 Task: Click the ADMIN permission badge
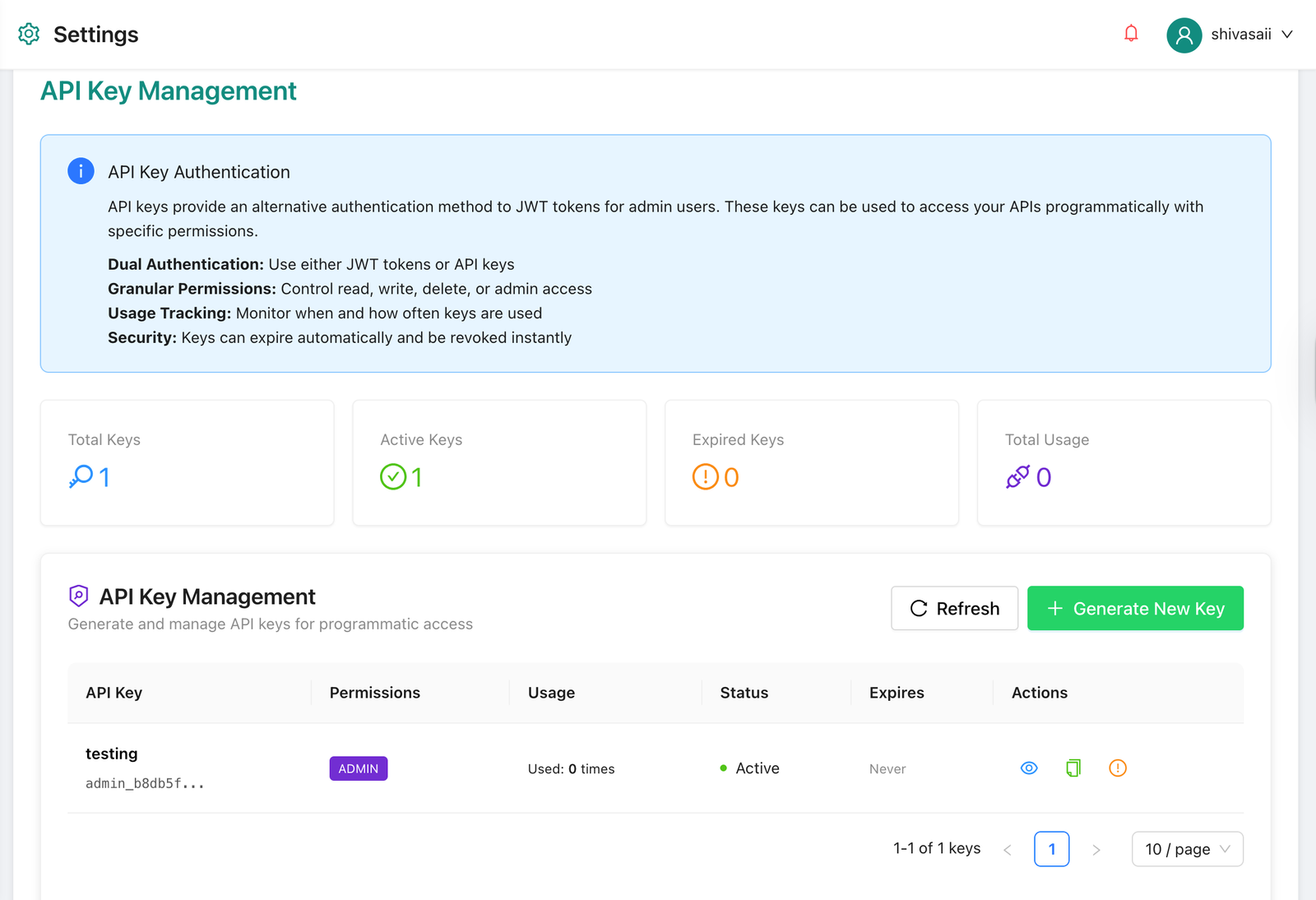(358, 768)
